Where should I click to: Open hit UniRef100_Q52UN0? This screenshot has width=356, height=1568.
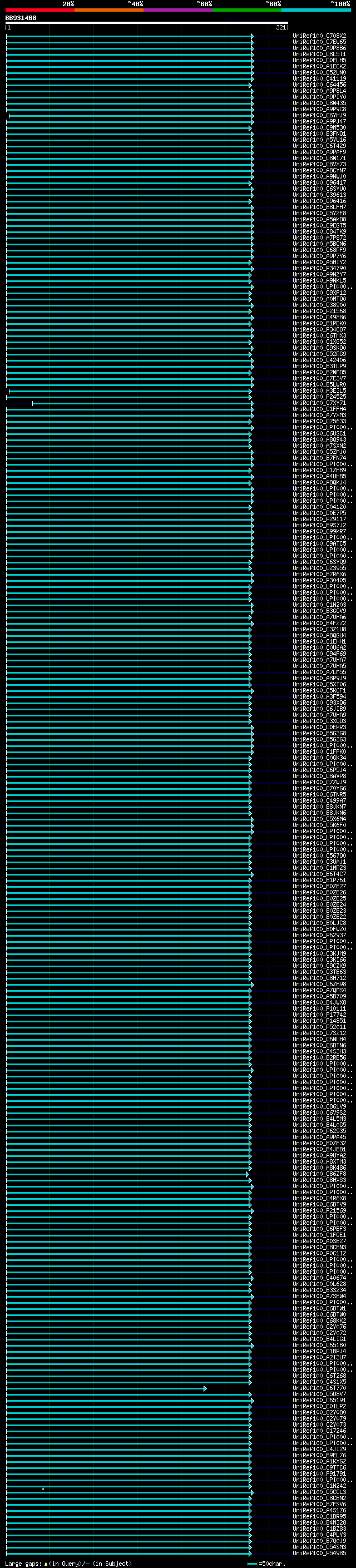(x=319, y=72)
